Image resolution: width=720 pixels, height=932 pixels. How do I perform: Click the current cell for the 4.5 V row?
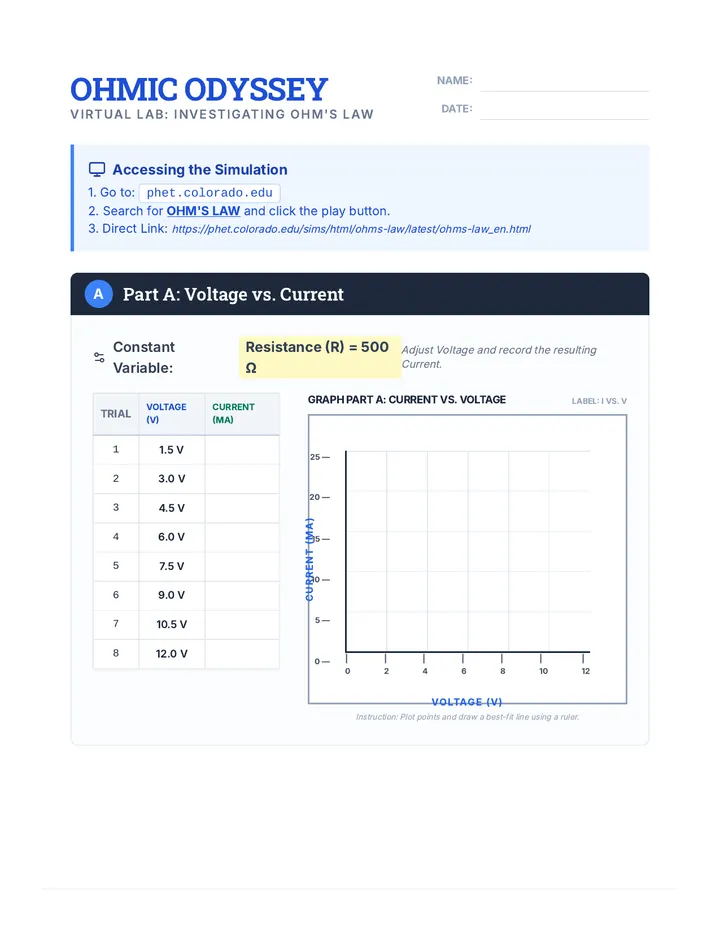pyautogui.click(x=242, y=508)
